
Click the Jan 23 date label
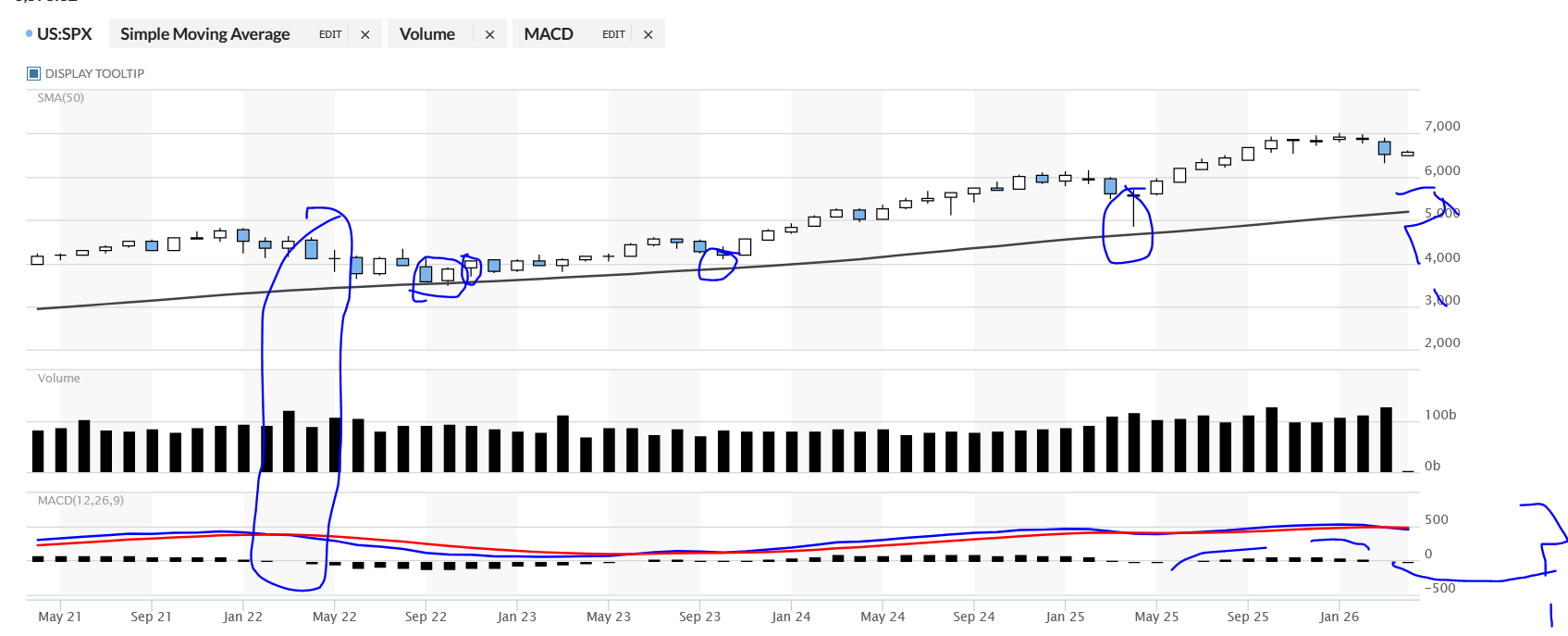tap(516, 617)
